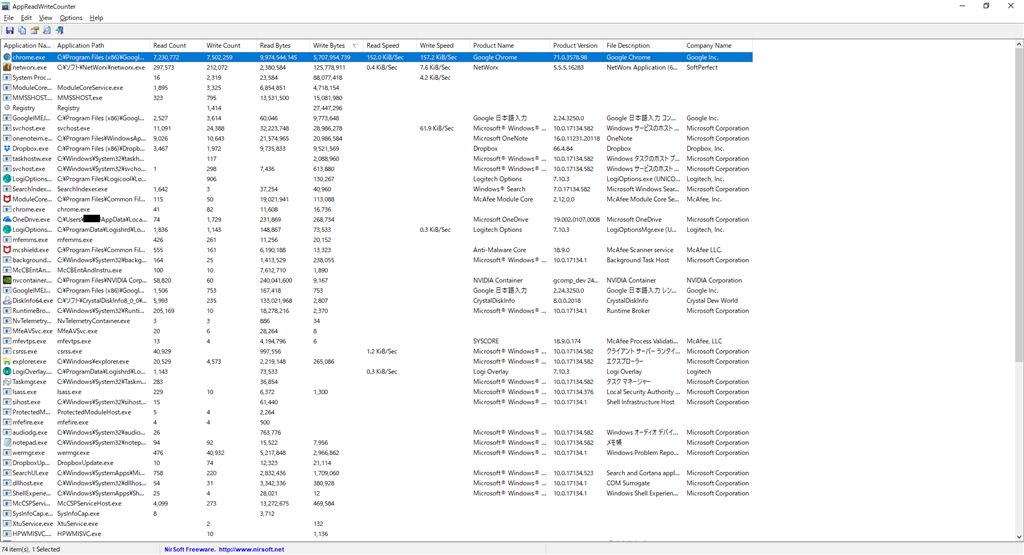Click the DiskInfo64 row icon
The width and height of the screenshot is (1024, 555).
pos(7,300)
